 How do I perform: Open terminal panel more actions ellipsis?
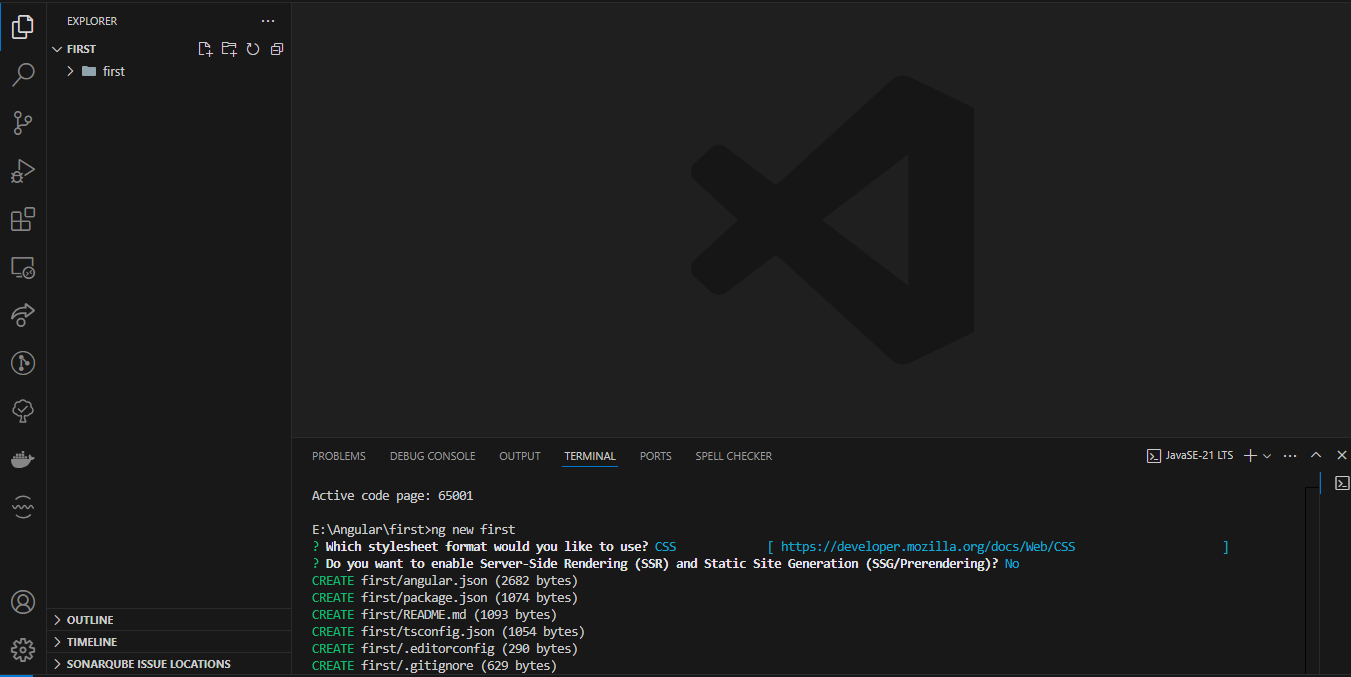click(1290, 456)
